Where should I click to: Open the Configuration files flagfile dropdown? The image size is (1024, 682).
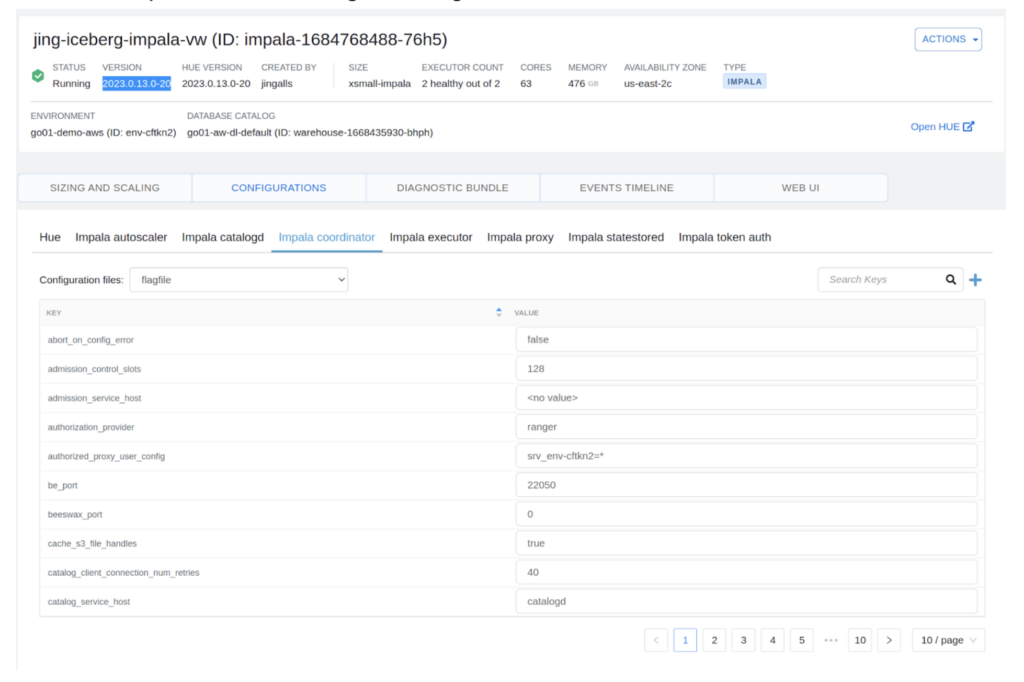[238, 279]
